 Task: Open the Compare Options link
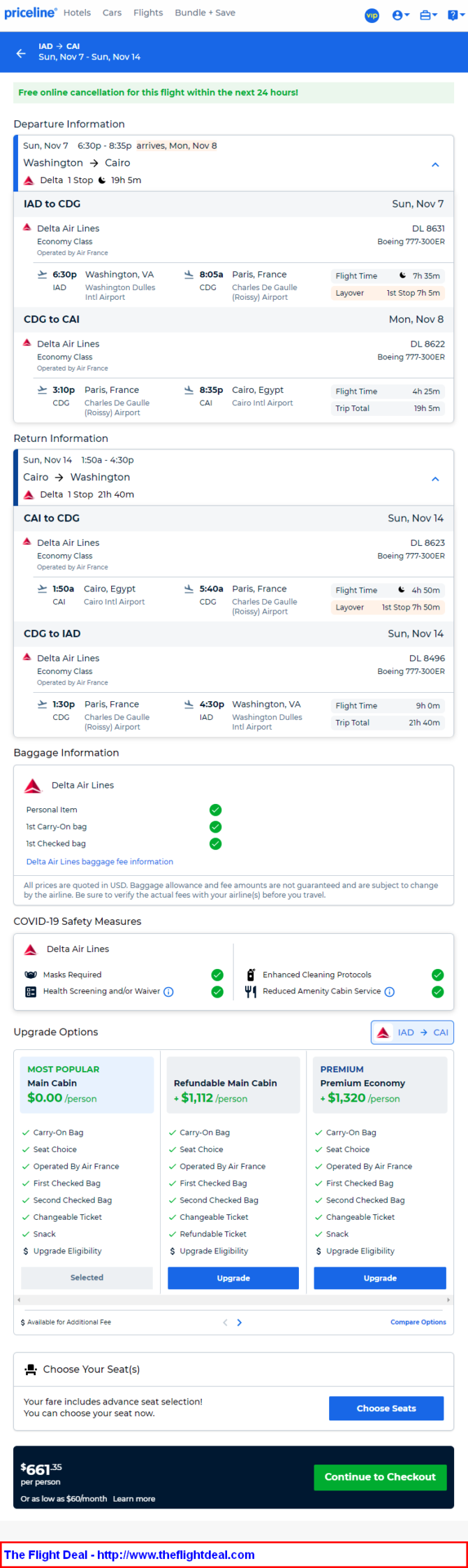click(418, 1323)
